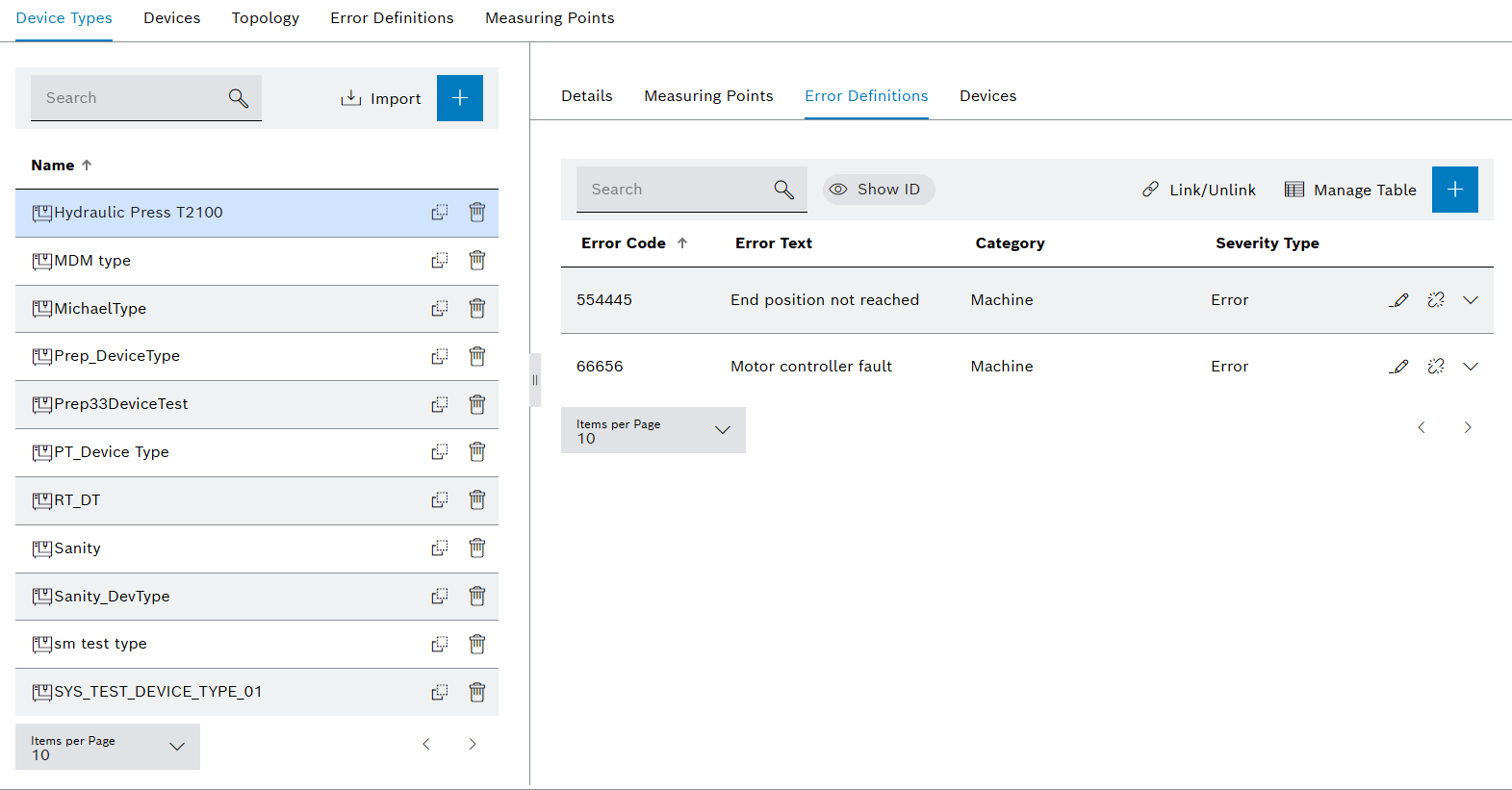
Task: Unlink the Motor controller fault error
Action: coord(1435,367)
